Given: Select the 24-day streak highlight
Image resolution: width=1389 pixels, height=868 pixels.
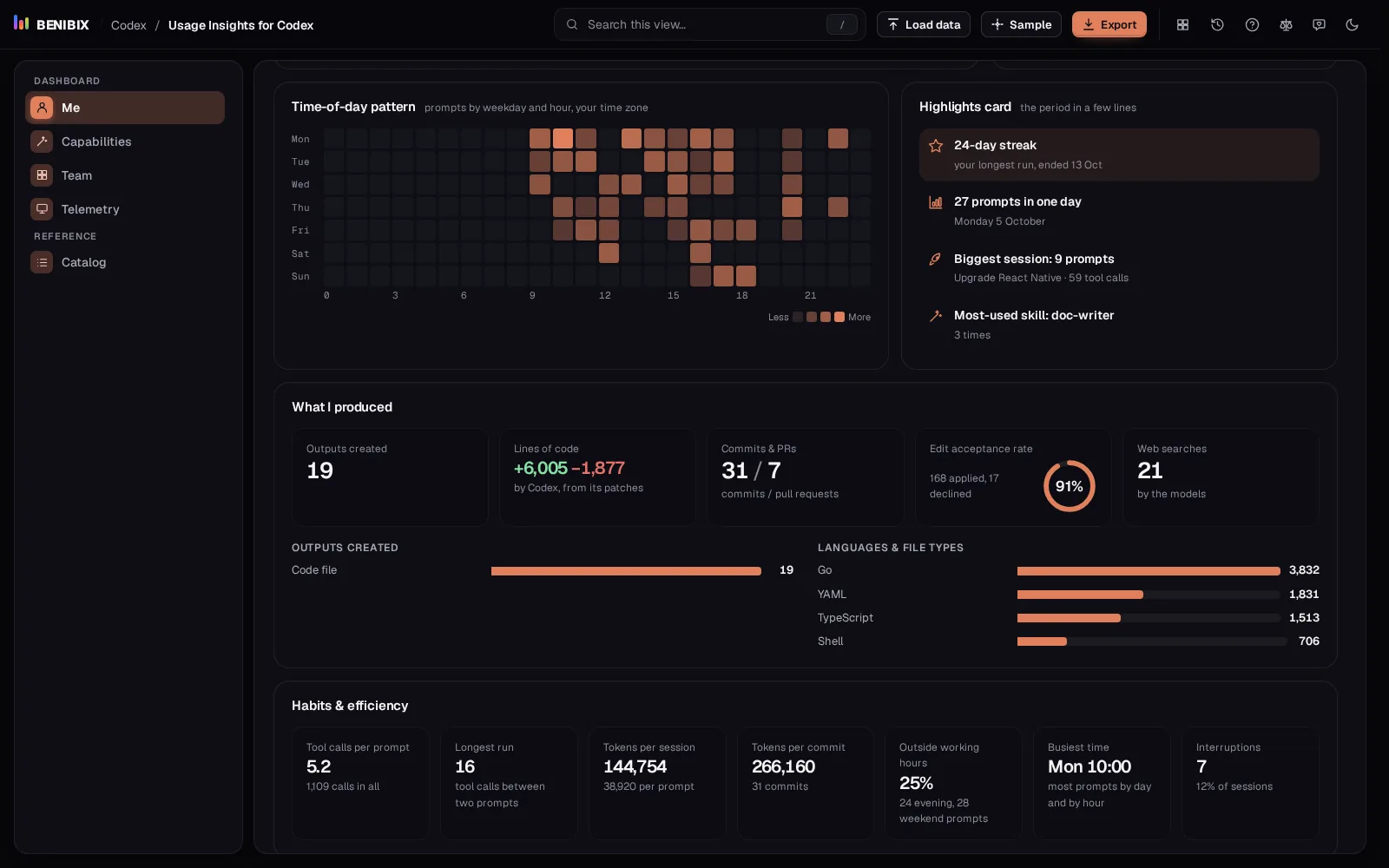Looking at the screenshot, I should (1119, 155).
